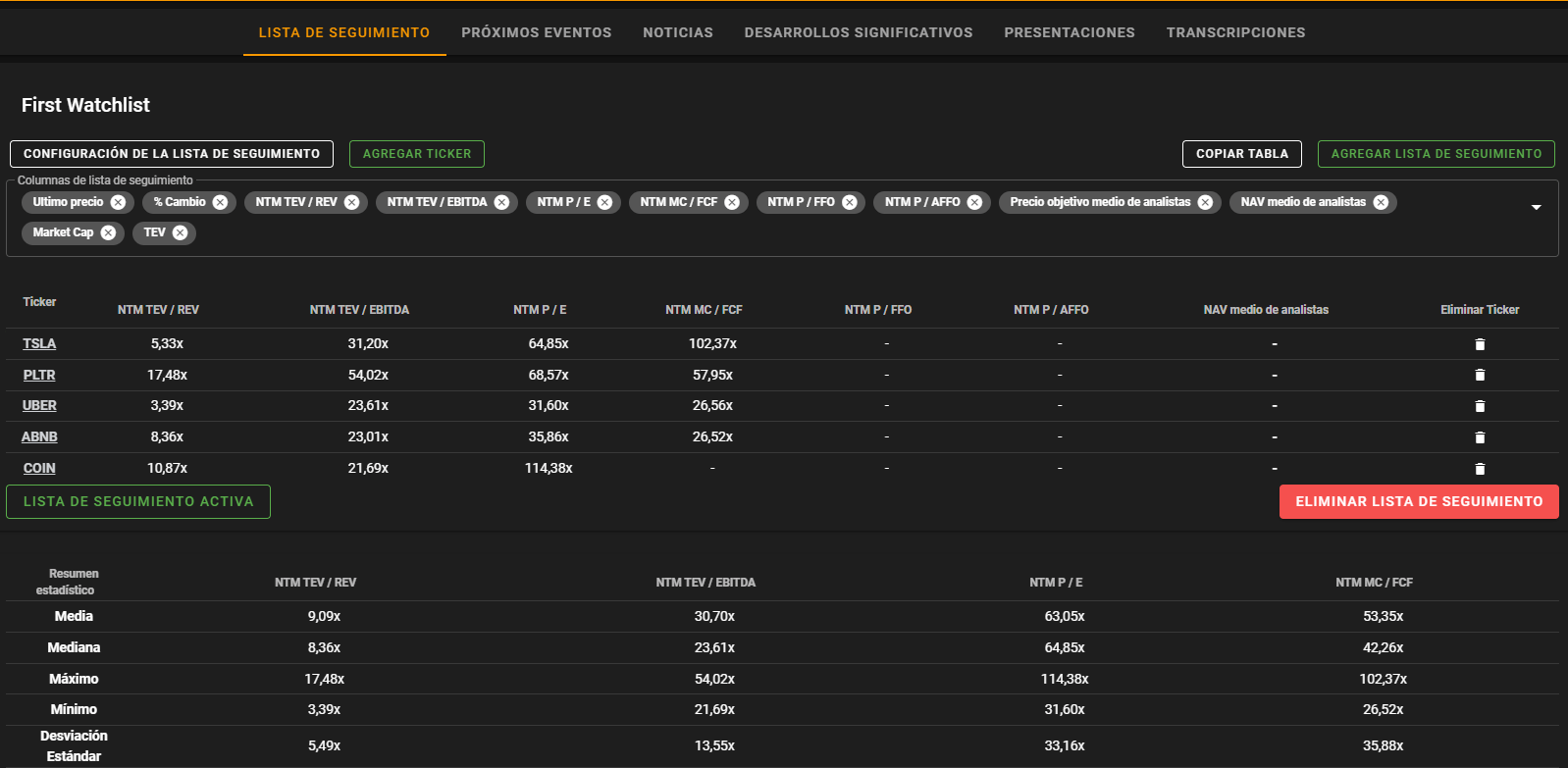
Task: Remove the NTM P / AFFO column chip
Action: (x=974, y=202)
